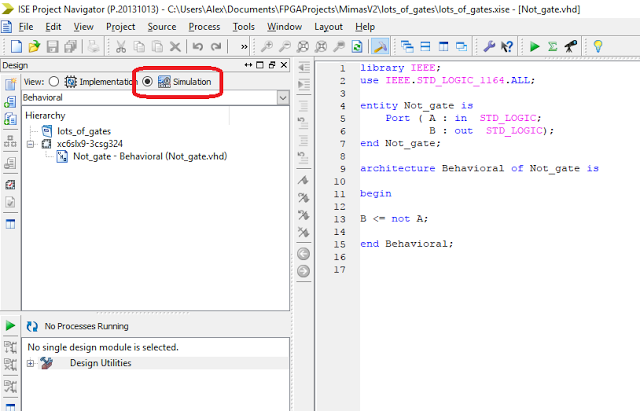This screenshot has width=640, height=411.
Task: Zoom out using the magnifier minus icon
Action: (x=284, y=47)
